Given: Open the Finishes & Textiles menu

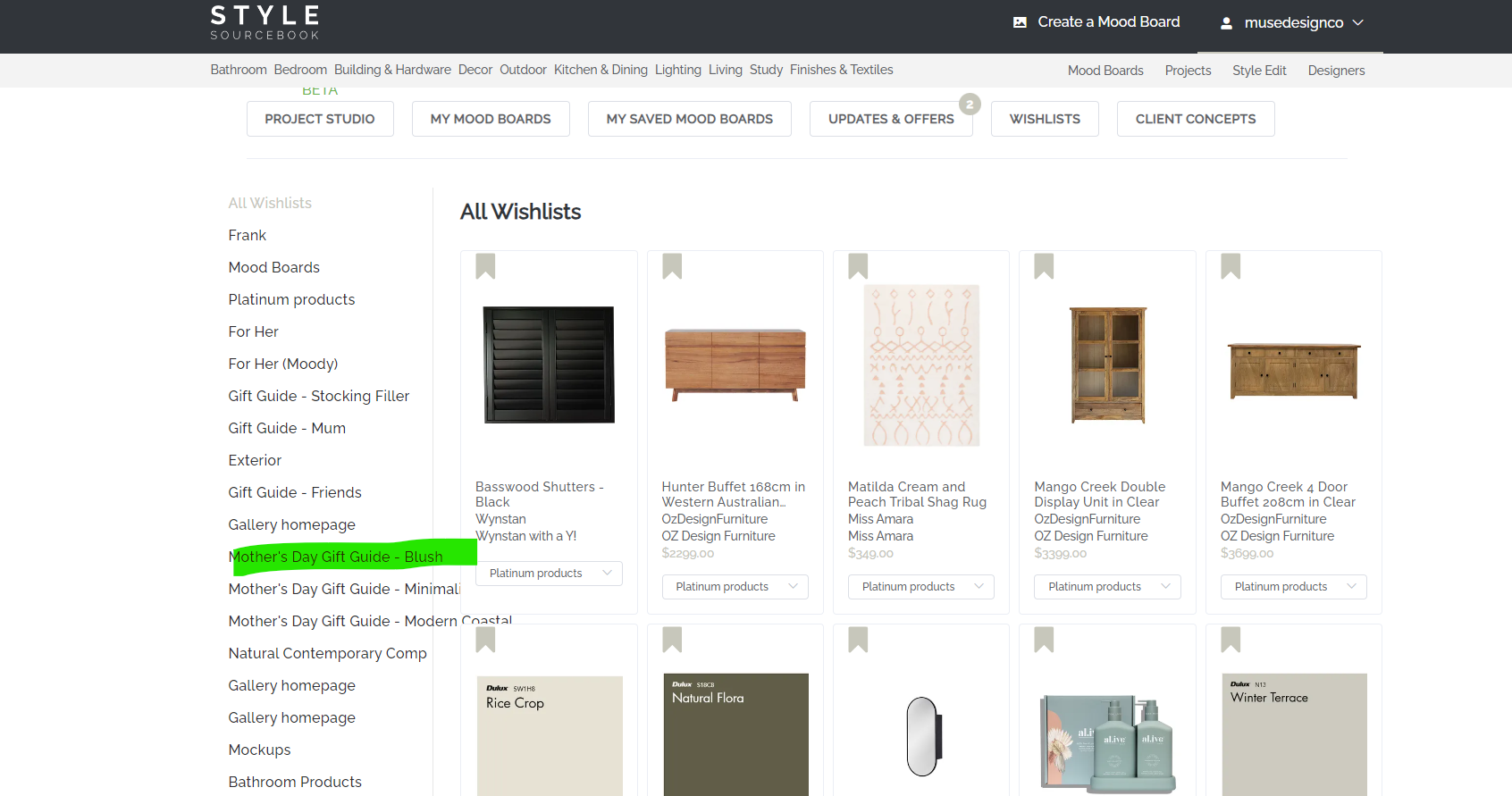Looking at the screenshot, I should pyautogui.click(x=841, y=70).
